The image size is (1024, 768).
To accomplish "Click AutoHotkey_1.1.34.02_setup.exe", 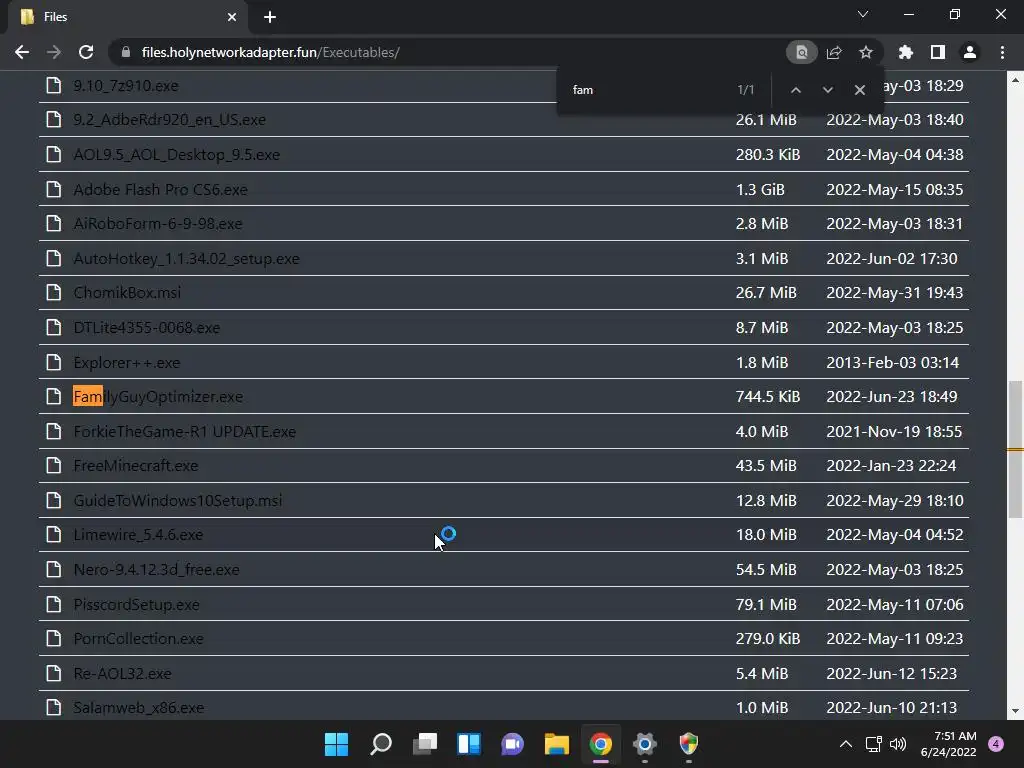I will (x=186, y=259).
